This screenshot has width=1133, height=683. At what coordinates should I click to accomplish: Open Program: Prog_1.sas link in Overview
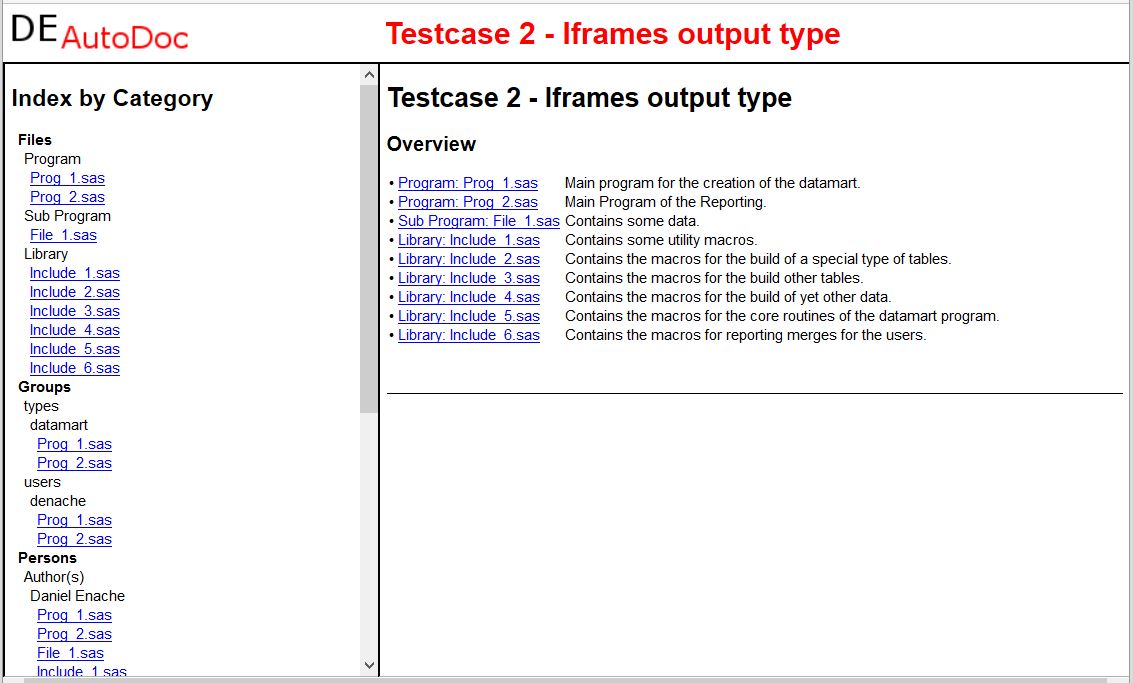467,183
